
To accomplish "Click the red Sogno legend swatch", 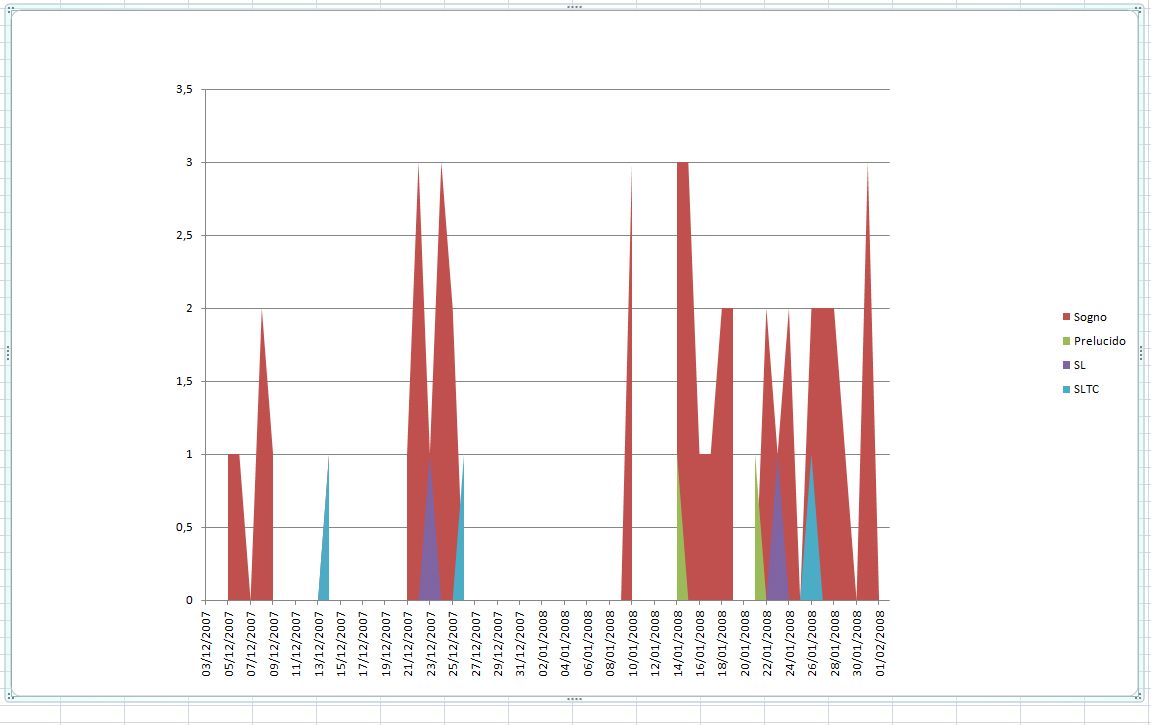I will pyautogui.click(x=1065, y=317).
